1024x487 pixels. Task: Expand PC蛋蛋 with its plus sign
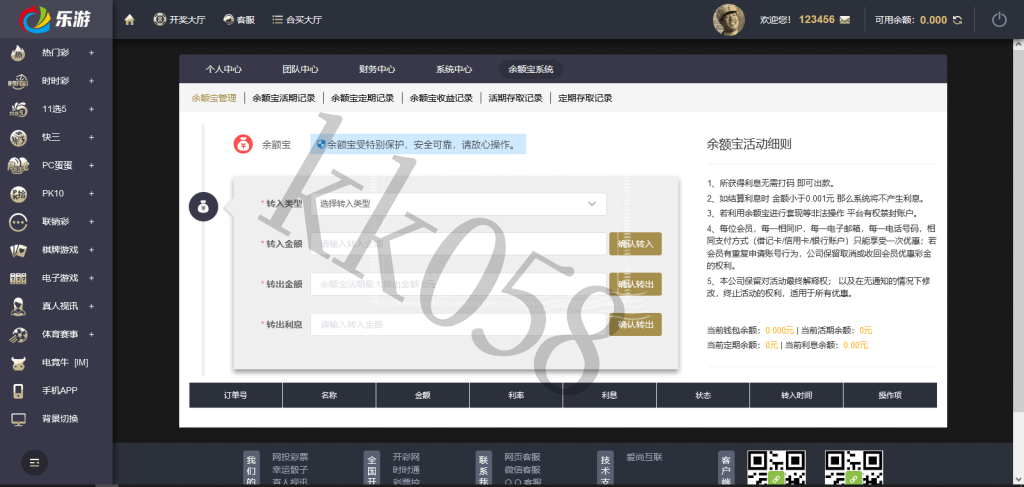point(91,165)
